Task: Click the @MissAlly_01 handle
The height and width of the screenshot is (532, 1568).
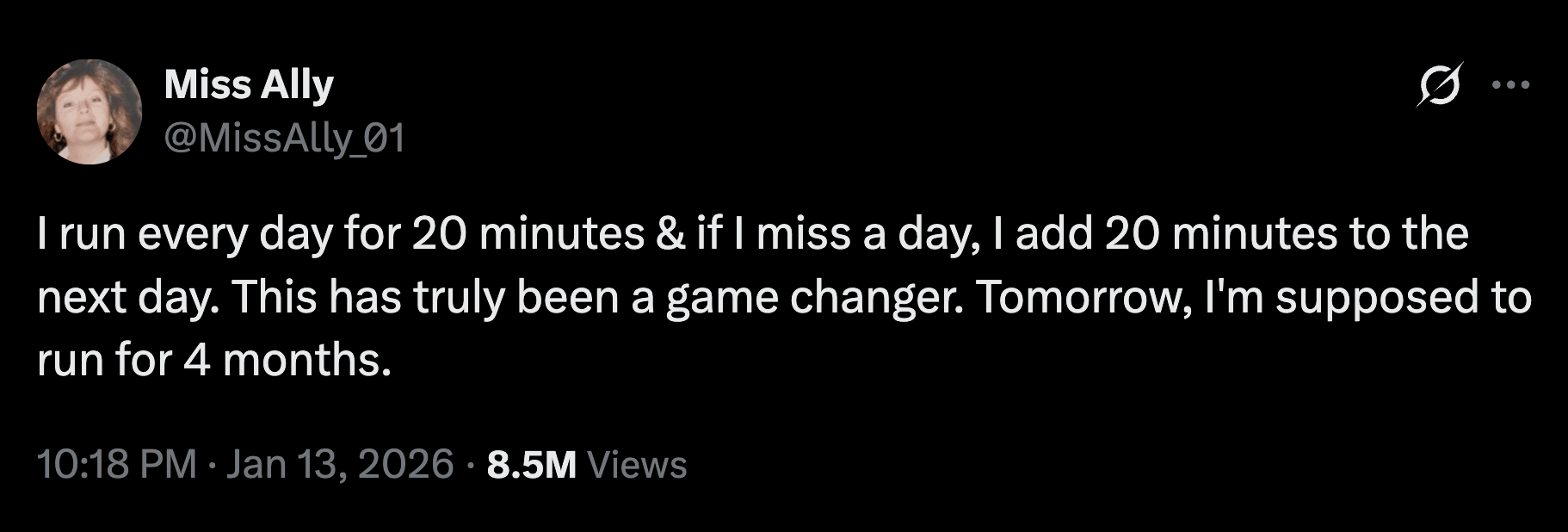Action: 284,138
